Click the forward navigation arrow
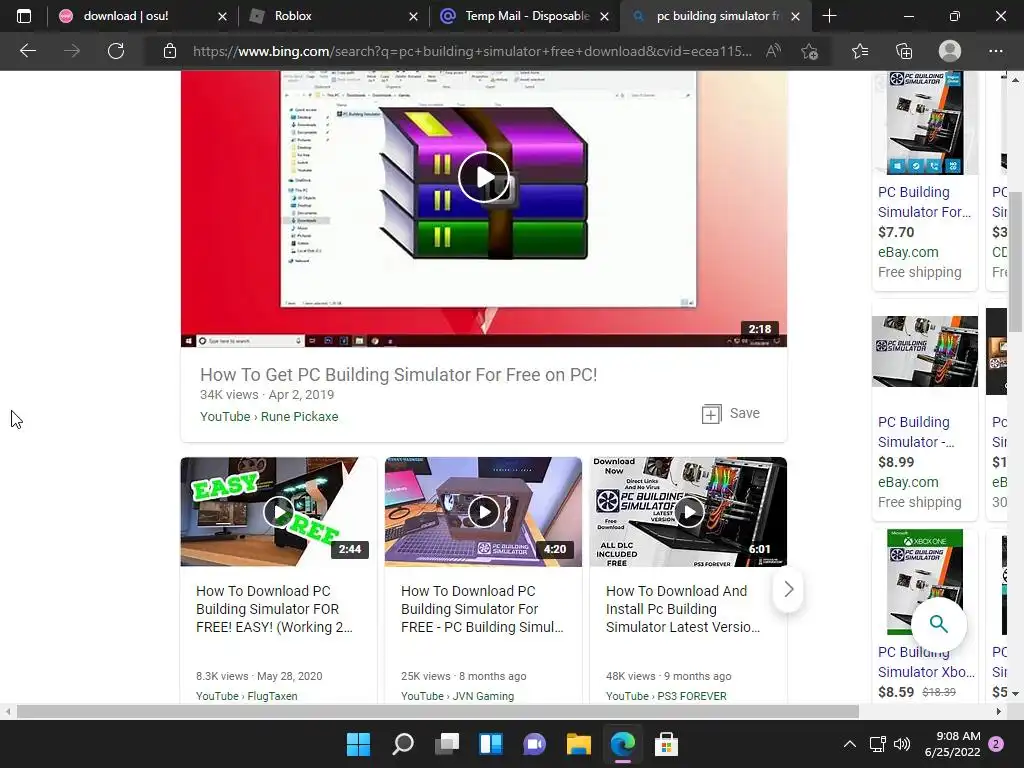 click(x=72, y=51)
